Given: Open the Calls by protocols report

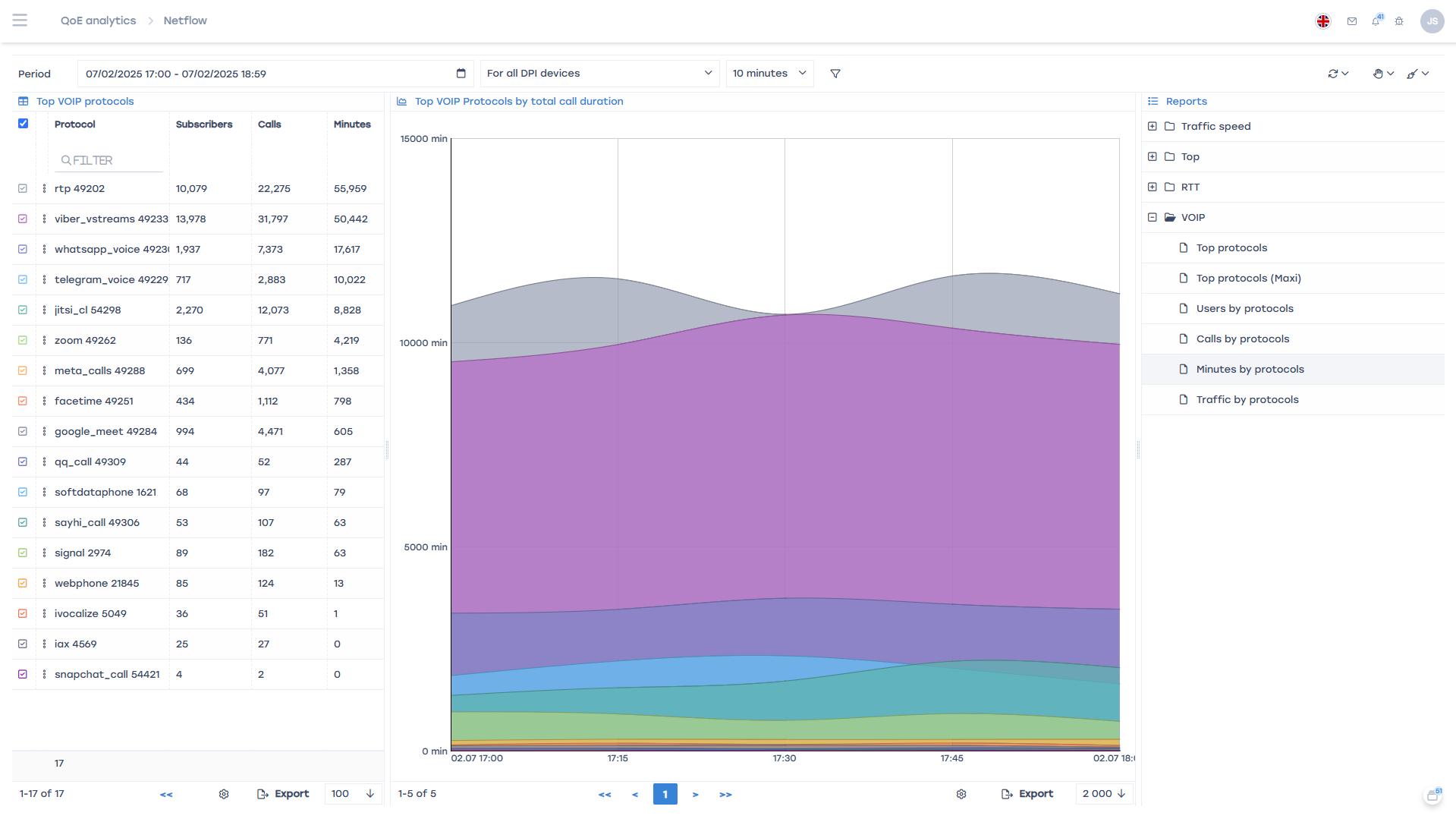Looking at the screenshot, I should (1242, 339).
